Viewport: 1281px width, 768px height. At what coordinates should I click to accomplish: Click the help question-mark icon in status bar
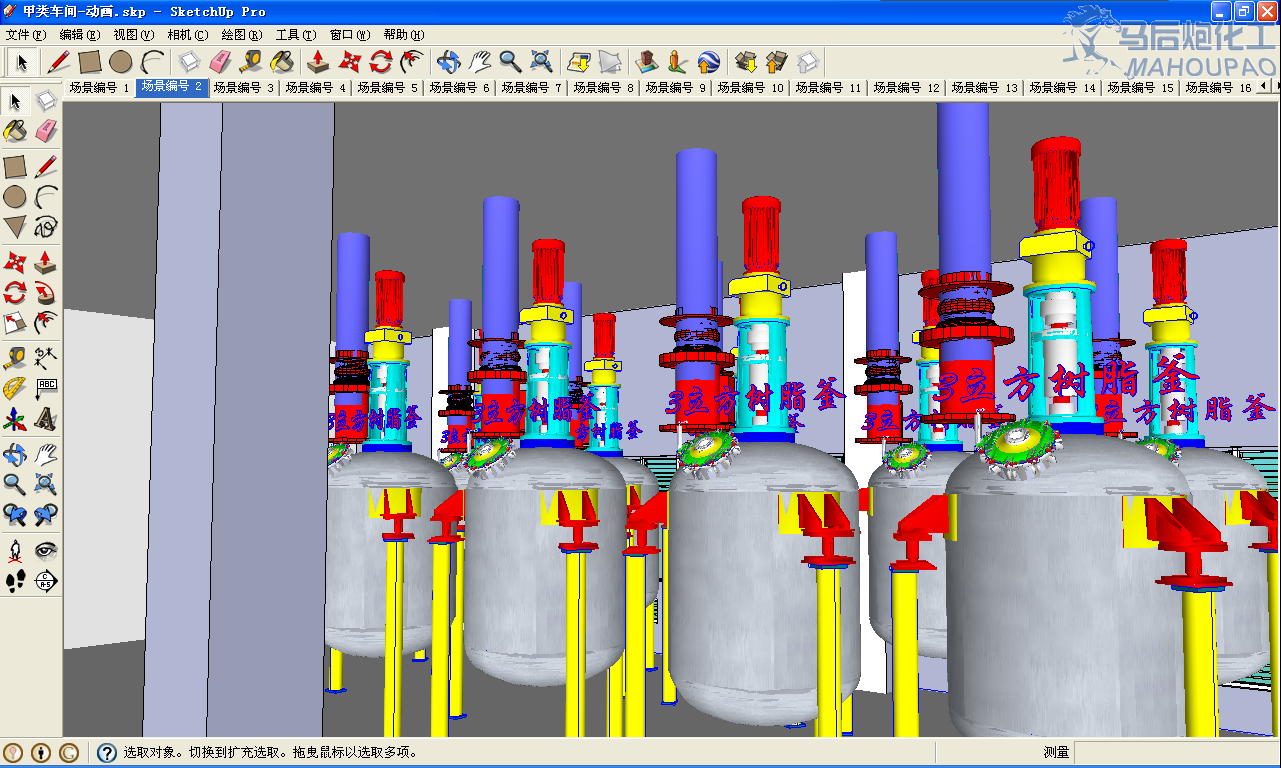[x=107, y=753]
